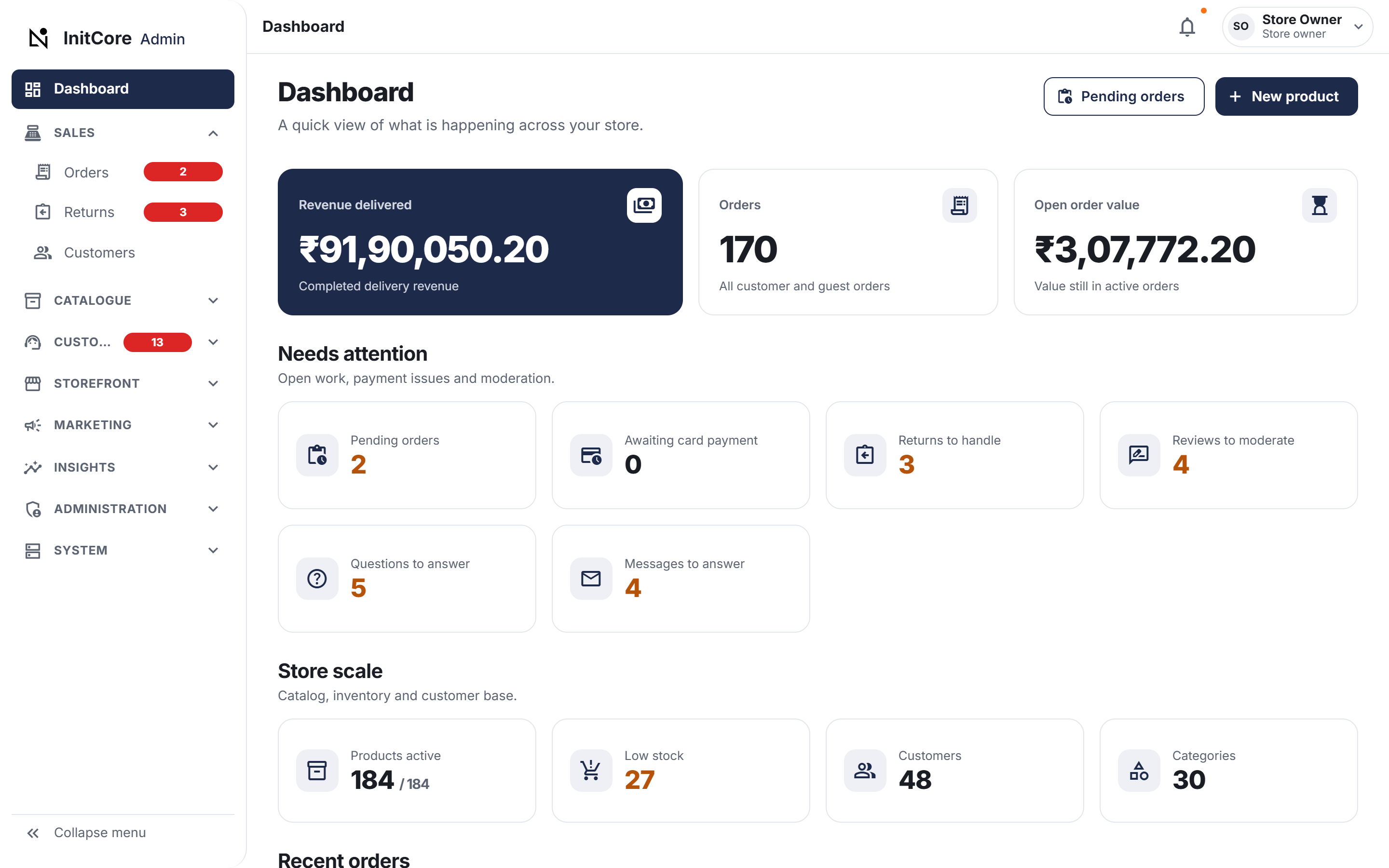Expand the INSIGHTS section
The height and width of the screenshot is (868, 1389).
123,467
